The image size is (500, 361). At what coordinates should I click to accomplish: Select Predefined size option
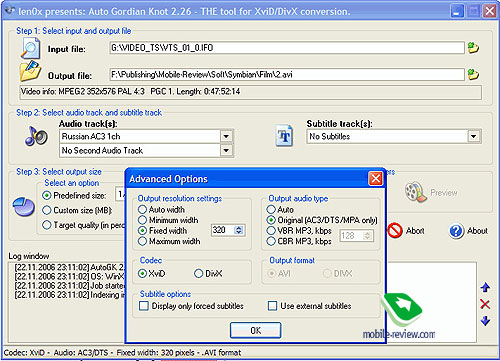[x=47, y=195]
